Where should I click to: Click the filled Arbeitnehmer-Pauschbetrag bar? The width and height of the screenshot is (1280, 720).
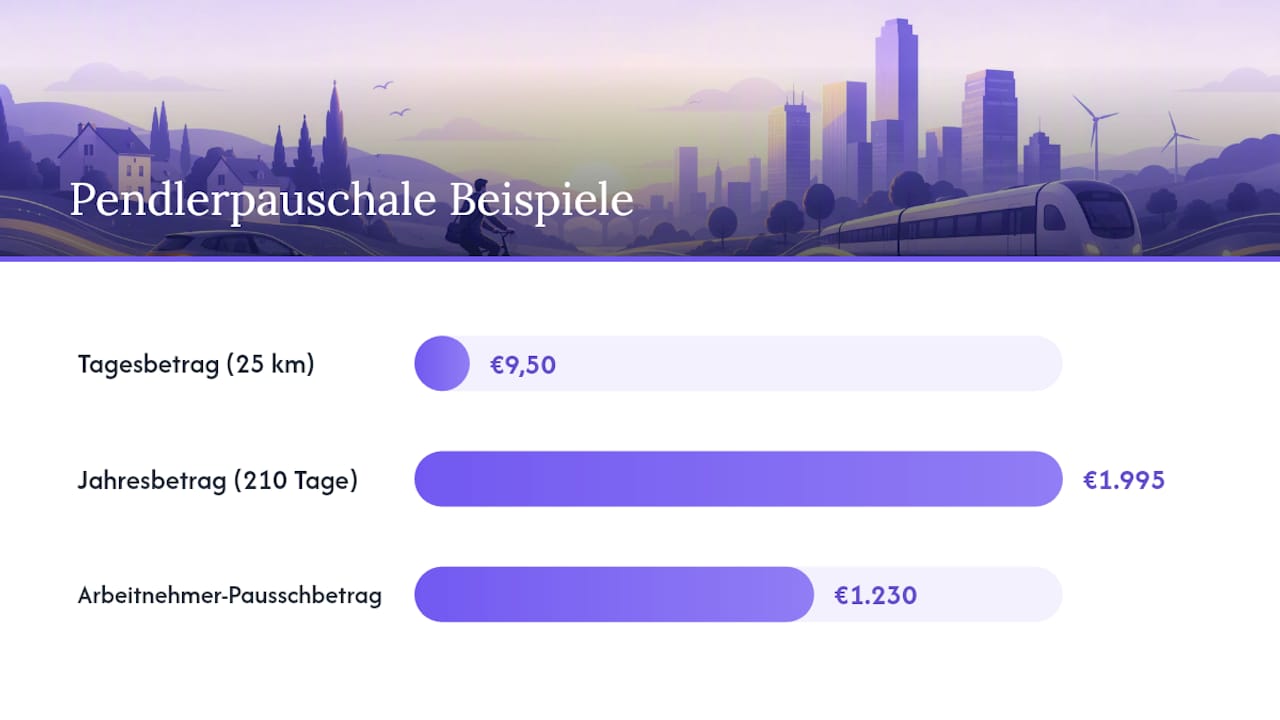[x=614, y=594]
